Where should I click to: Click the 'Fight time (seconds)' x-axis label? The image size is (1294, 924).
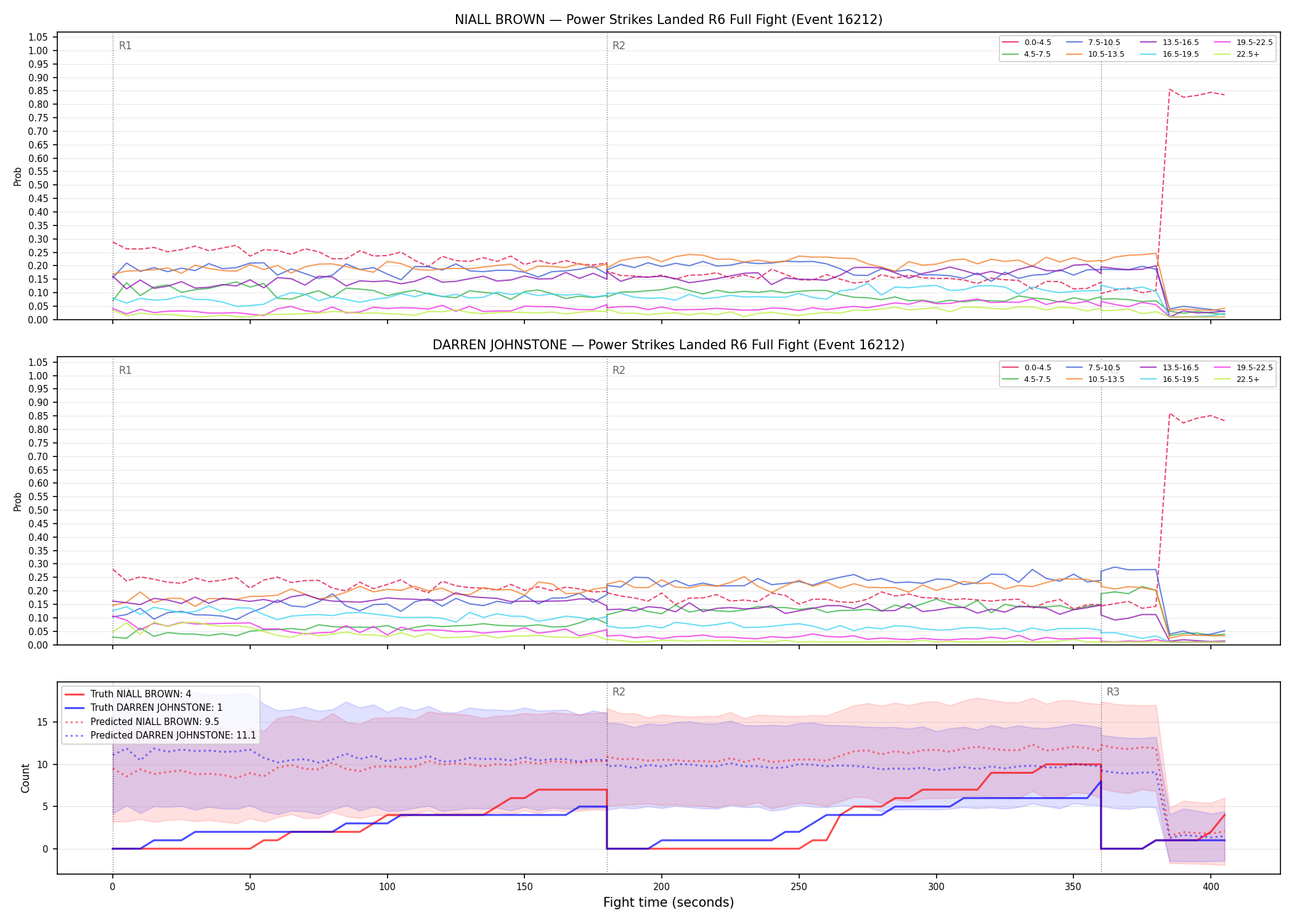669,902
